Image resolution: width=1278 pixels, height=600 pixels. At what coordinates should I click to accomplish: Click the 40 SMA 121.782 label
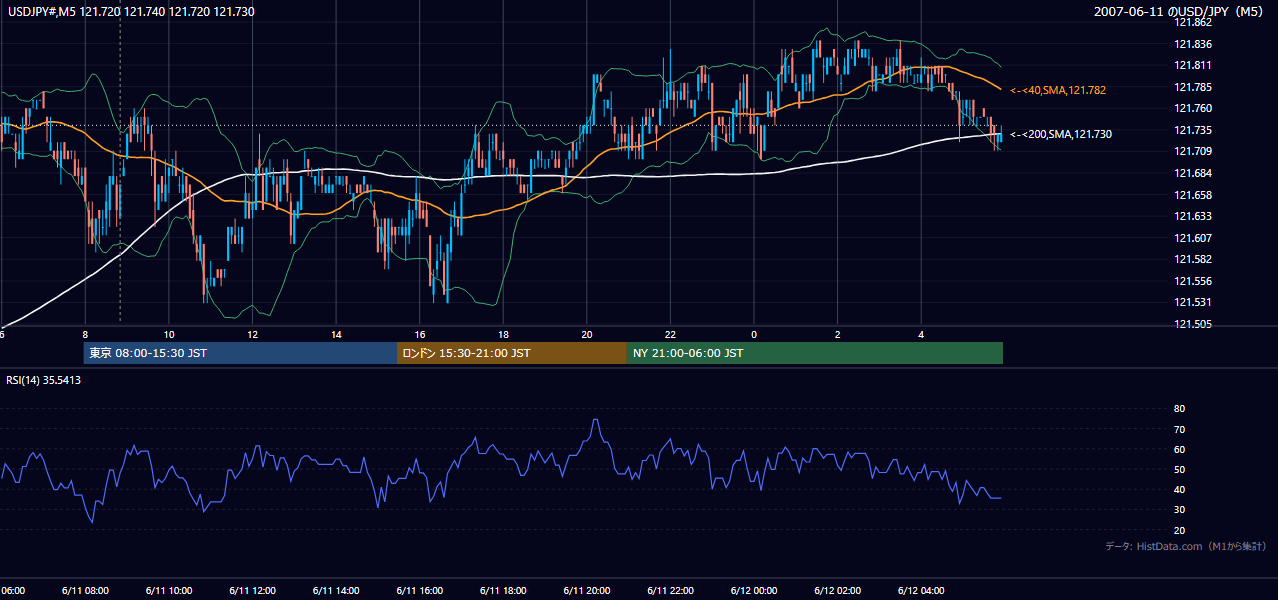pos(1058,90)
